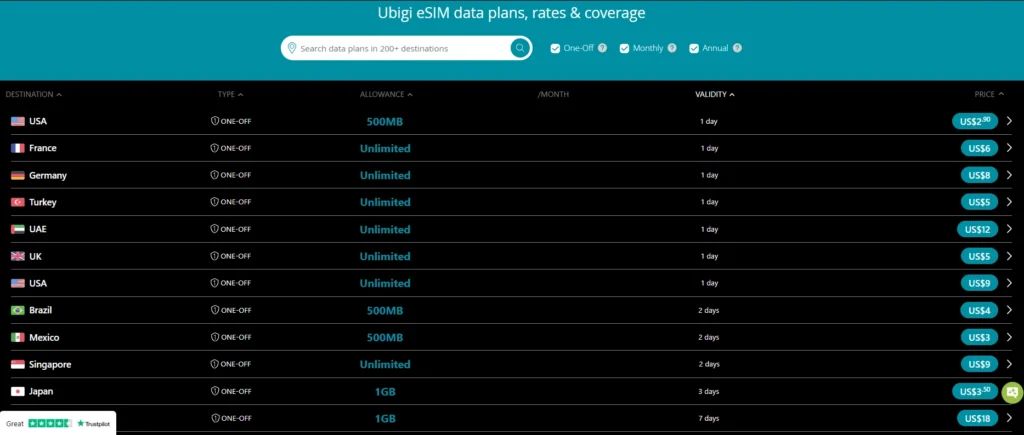Screen dimensions: 1024x435
Task: Click the search magnifier button
Action: click(x=520, y=48)
